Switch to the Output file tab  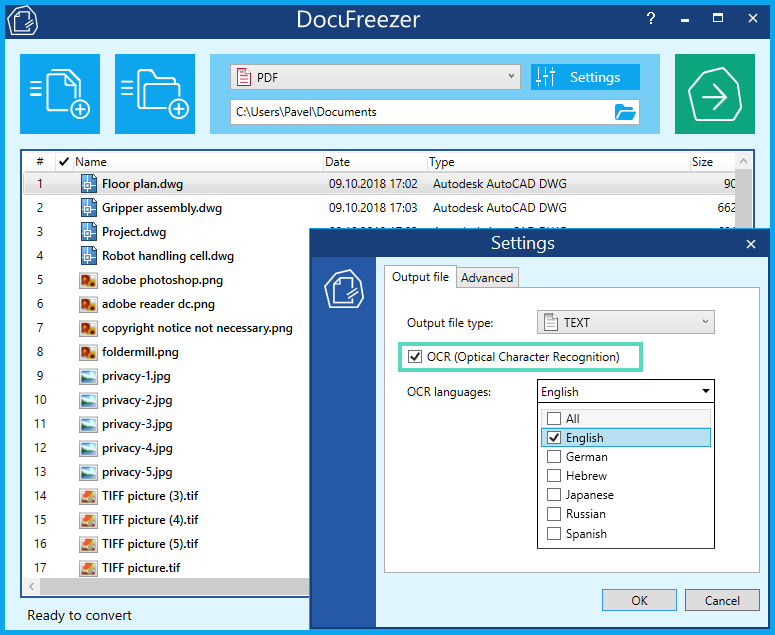[420, 277]
